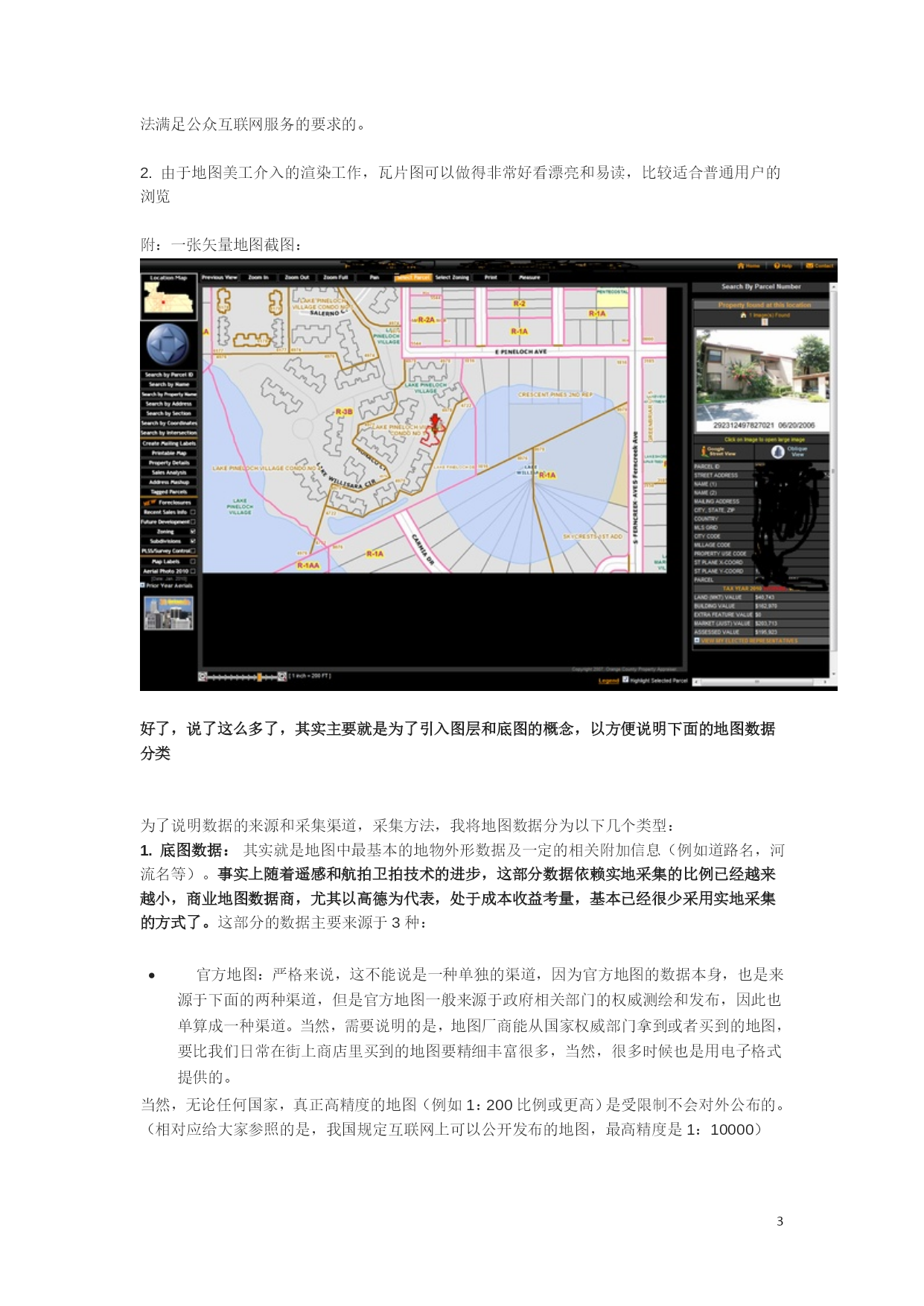The height and width of the screenshot is (1306, 924).
Task: Open Search by Section
Action: coord(169,413)
